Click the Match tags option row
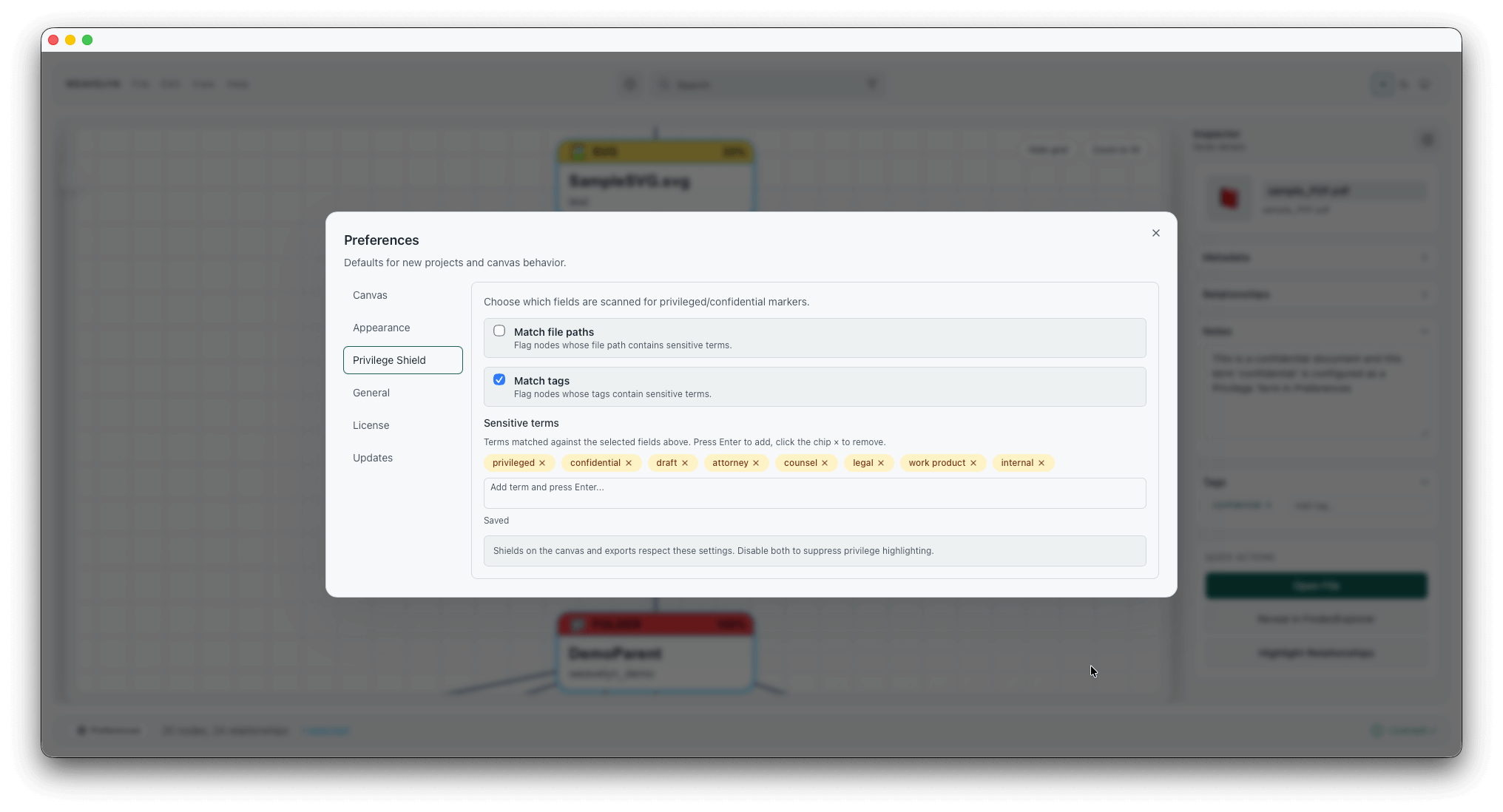The image size is (1503, 812). pos(814,387)
